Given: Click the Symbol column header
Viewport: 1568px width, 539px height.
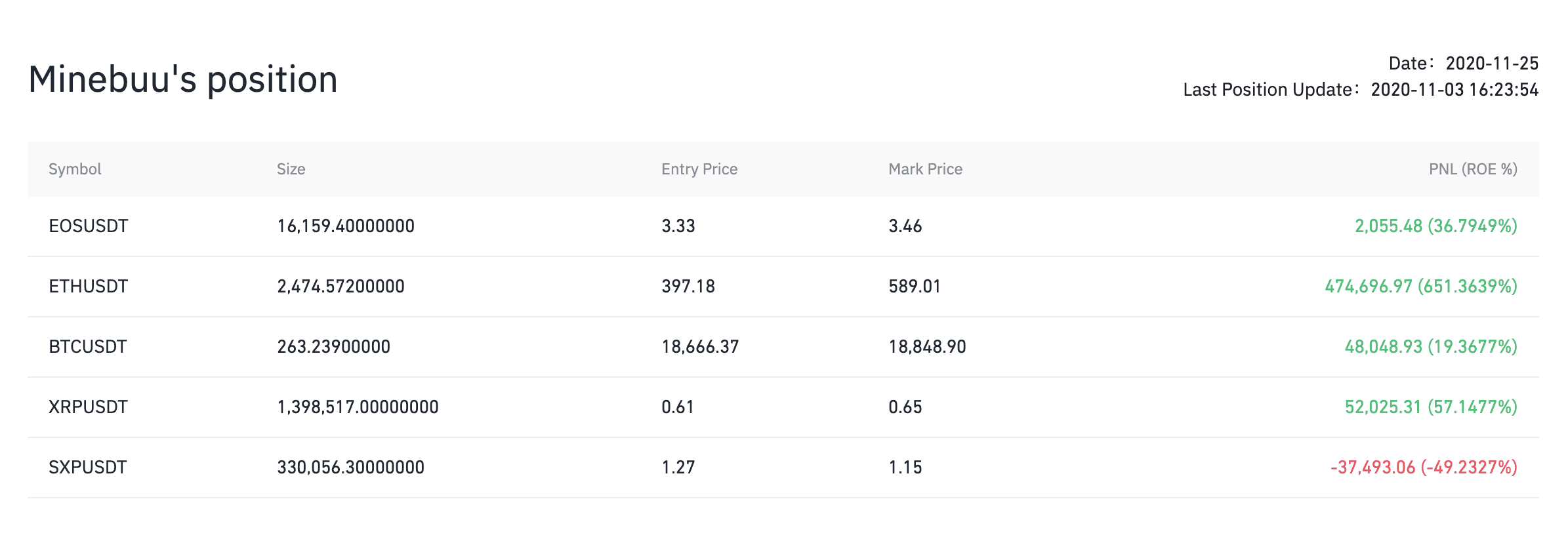Looking at the screenshot, I should click(75, 169).
